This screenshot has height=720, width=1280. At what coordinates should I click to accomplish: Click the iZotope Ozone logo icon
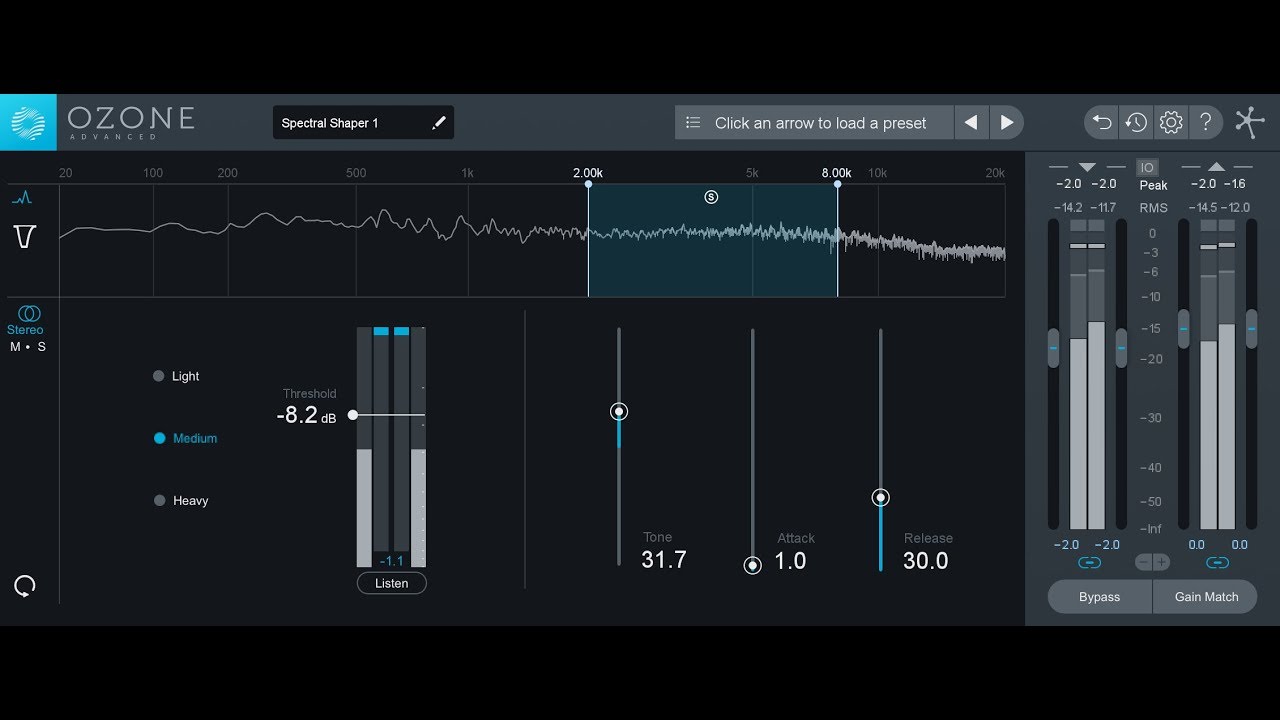[x=28, y=122]
